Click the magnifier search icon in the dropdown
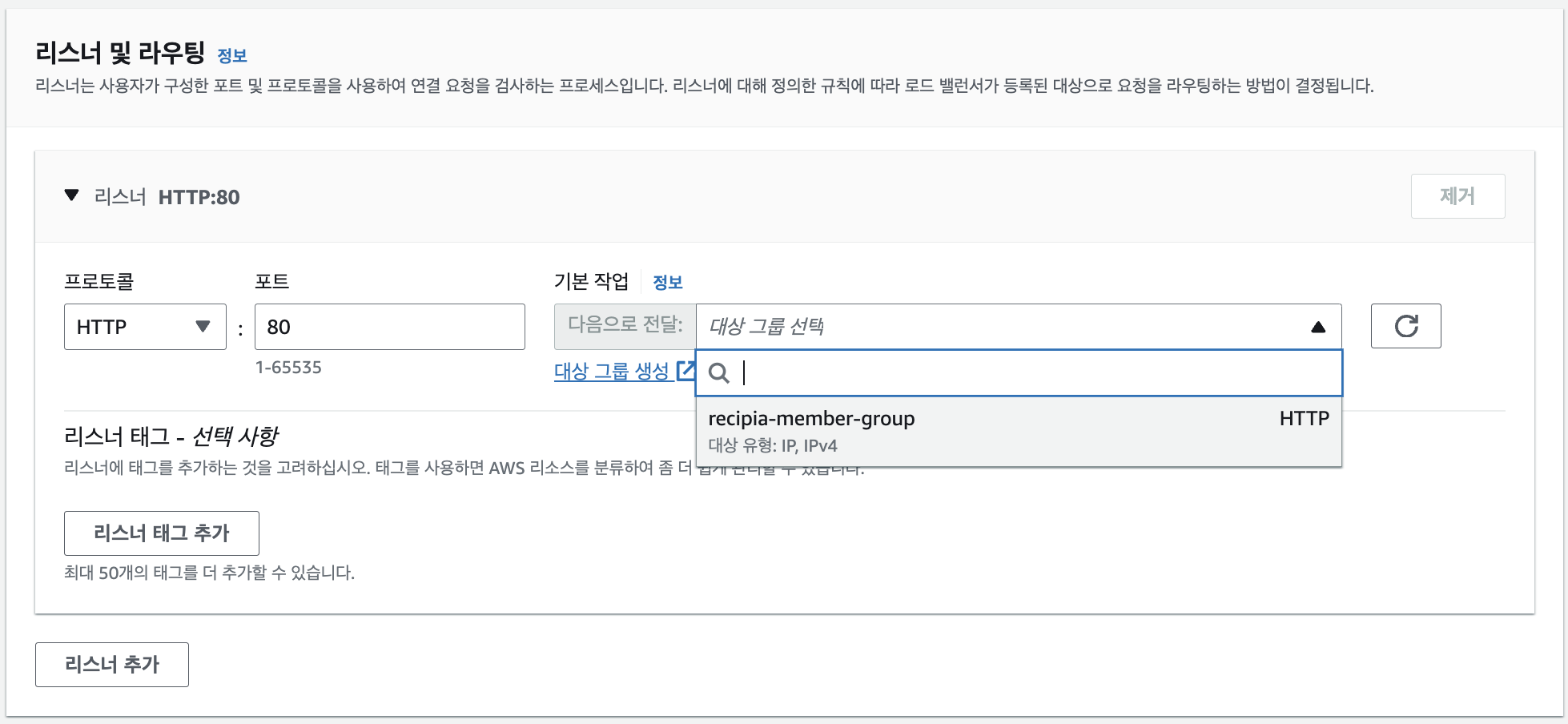The image size is (1568, 724). coord(719,373)
